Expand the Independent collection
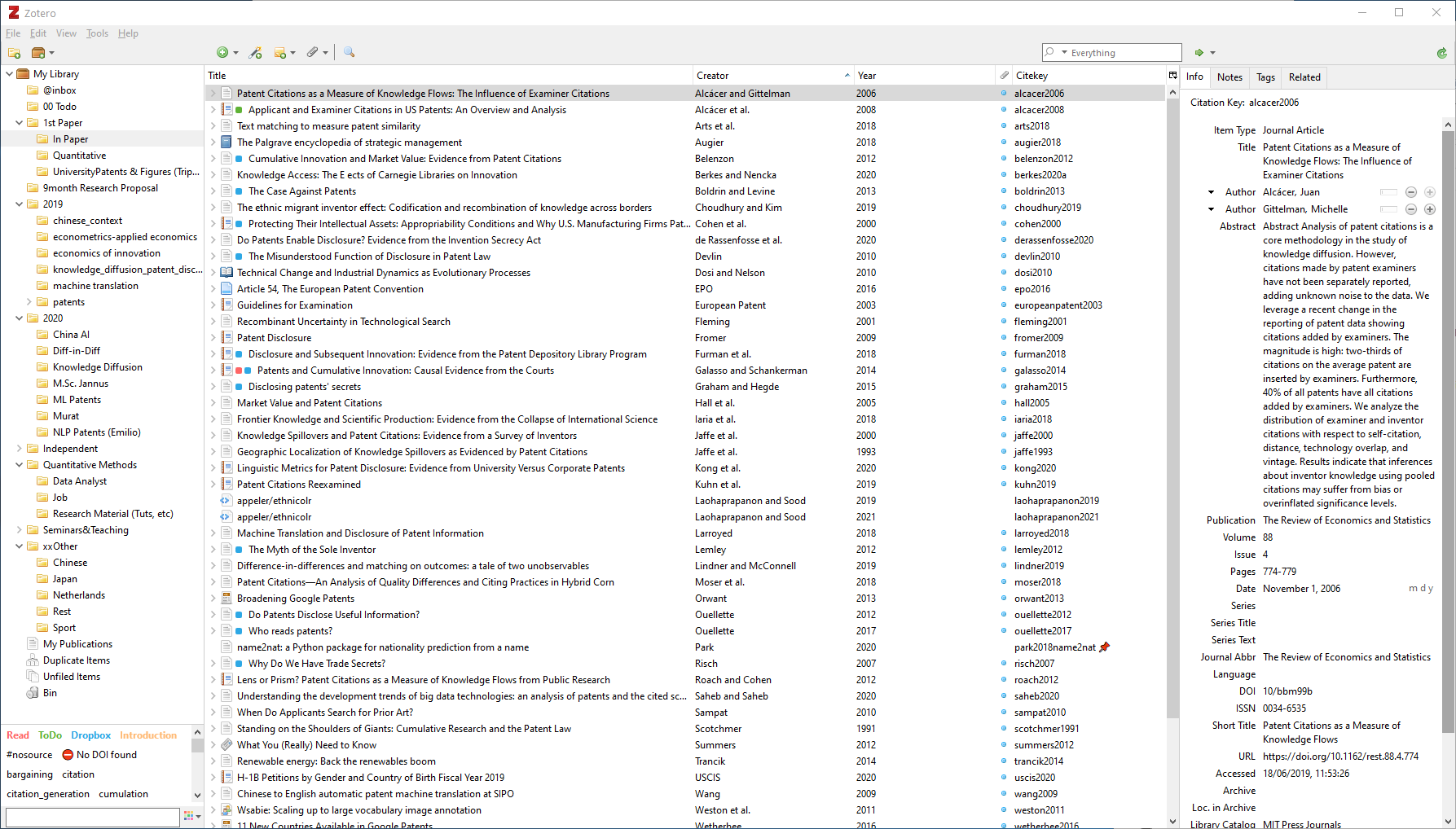The width and height of the screenshot is (1456, 829). tap(20, 449)
